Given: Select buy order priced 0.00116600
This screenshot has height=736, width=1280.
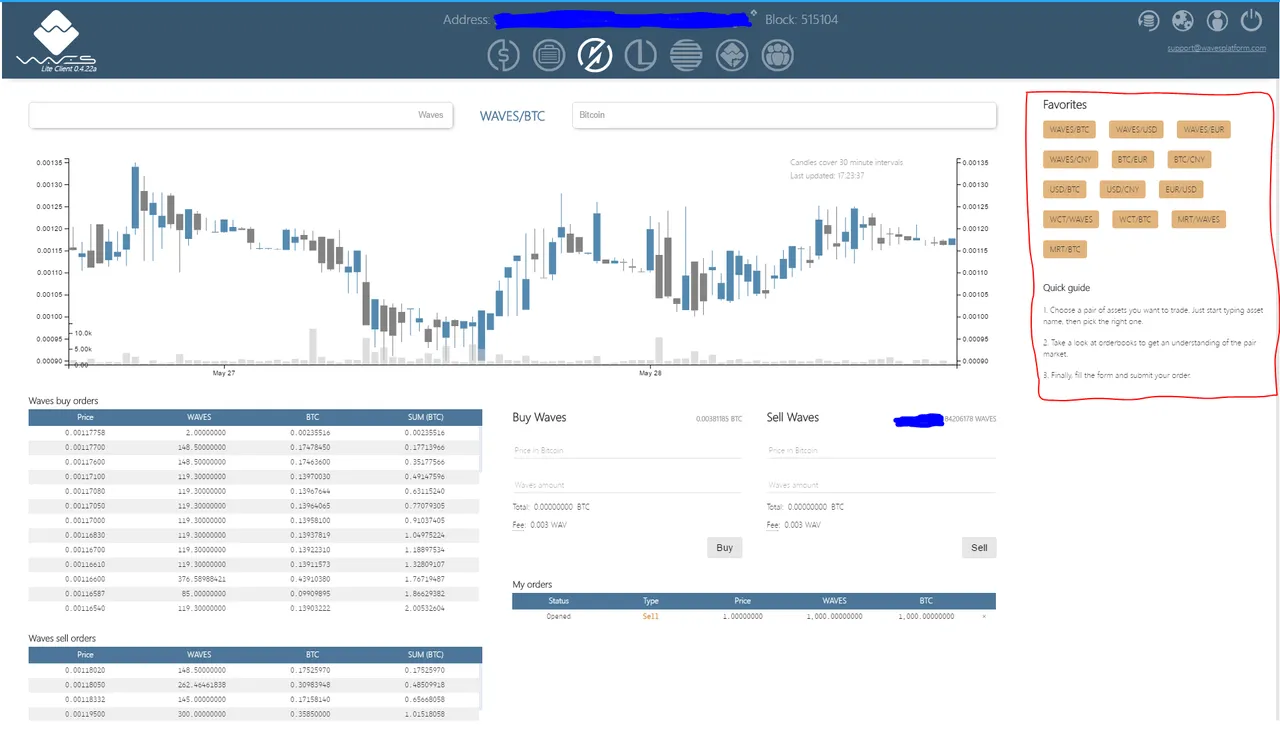Looking at the screenshot, I should pos(255,579).
